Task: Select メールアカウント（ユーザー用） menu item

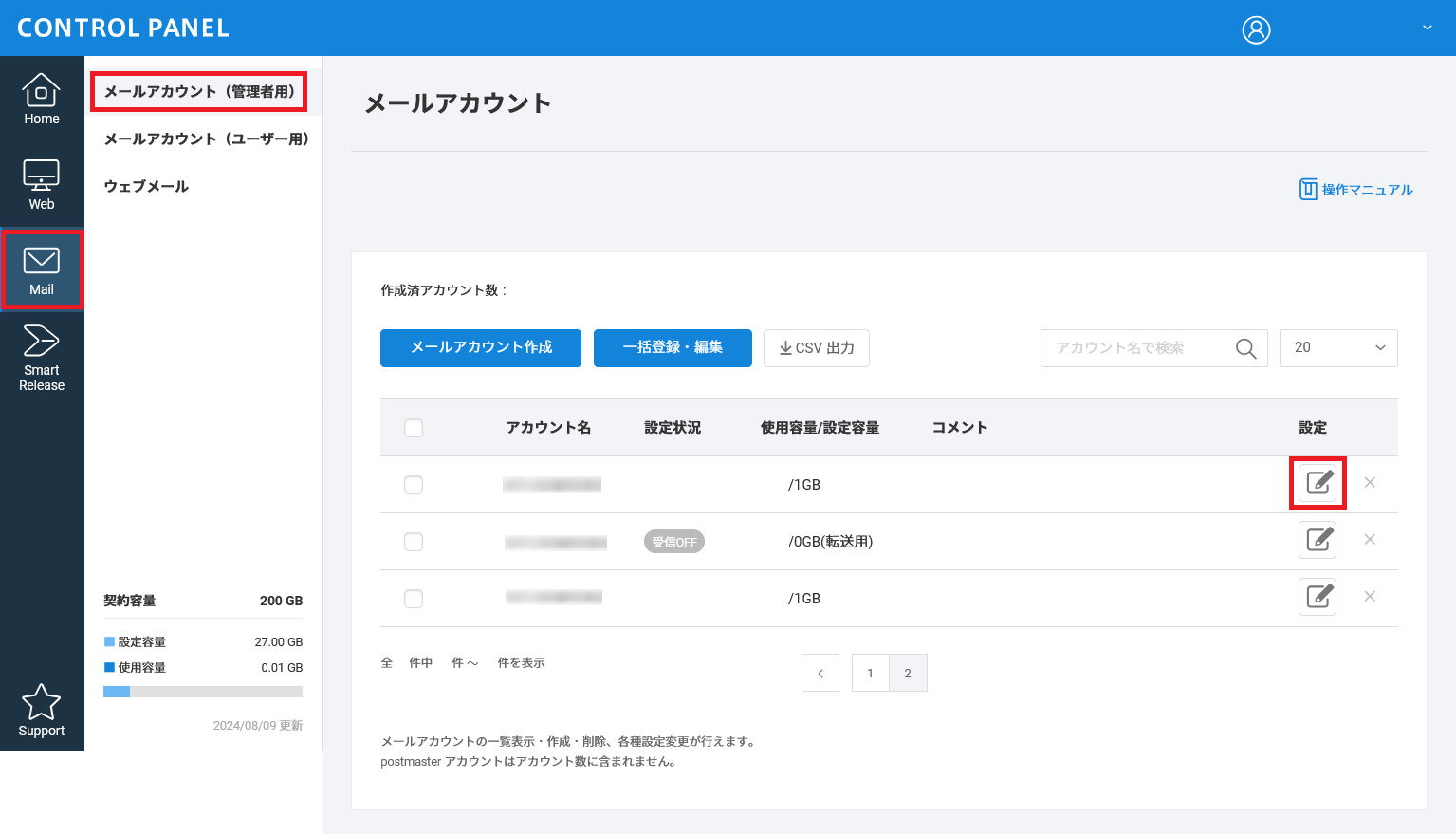Action: [207, 139]
